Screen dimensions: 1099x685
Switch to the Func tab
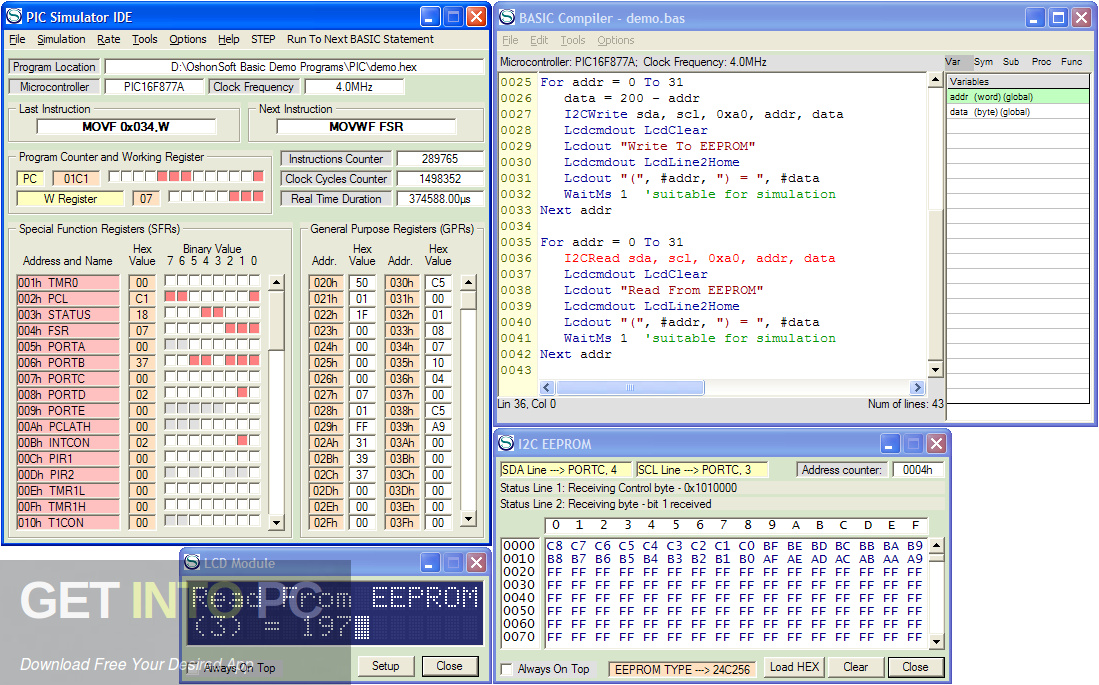pyautogui.click(x=1072, y=62)
